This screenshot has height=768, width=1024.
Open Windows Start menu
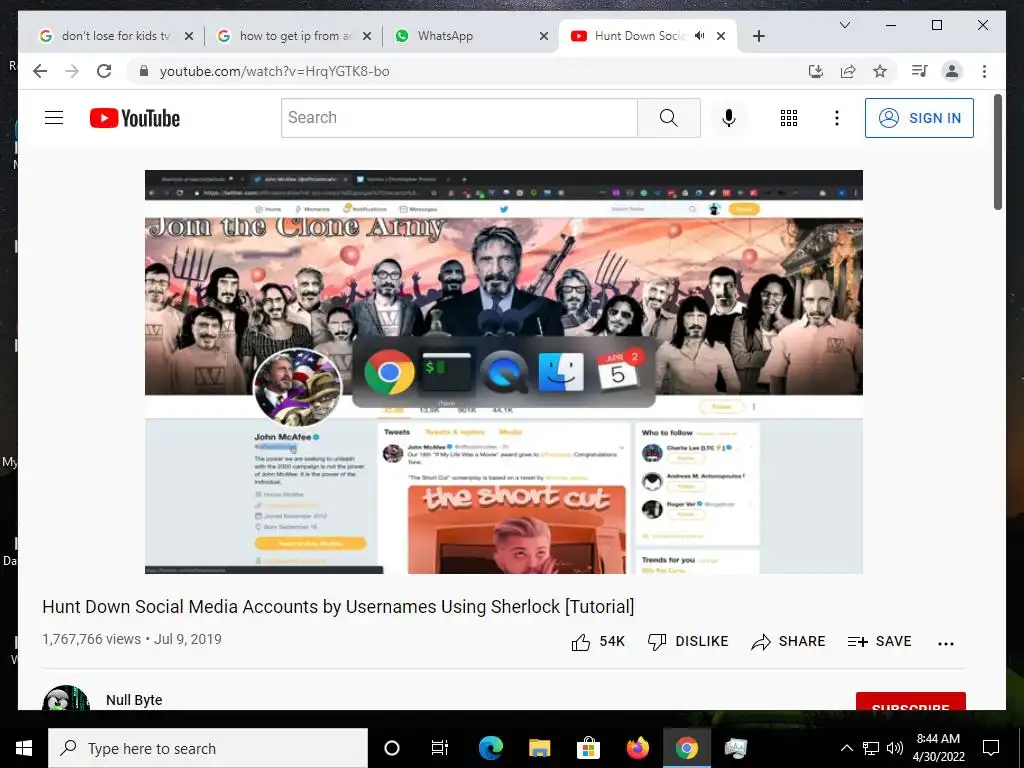pyautogui.click(x=24, y=748)
